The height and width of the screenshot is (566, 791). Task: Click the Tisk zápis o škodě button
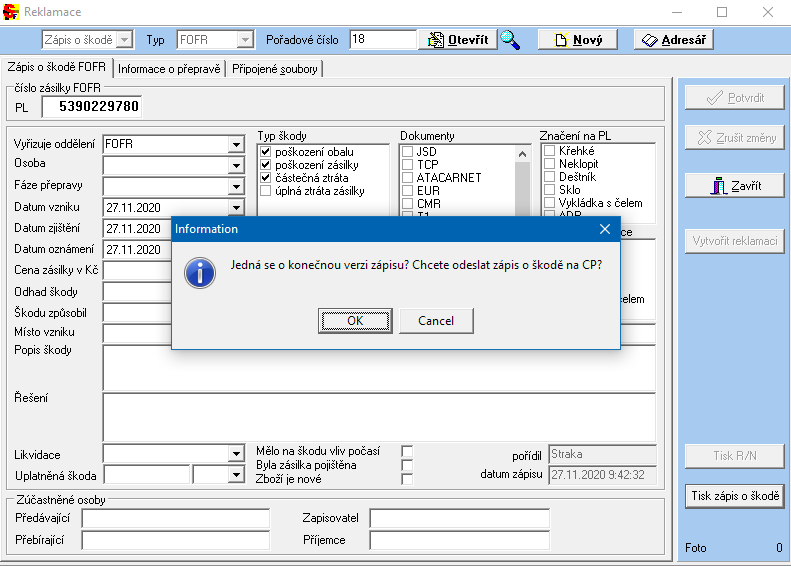point(734,496)
